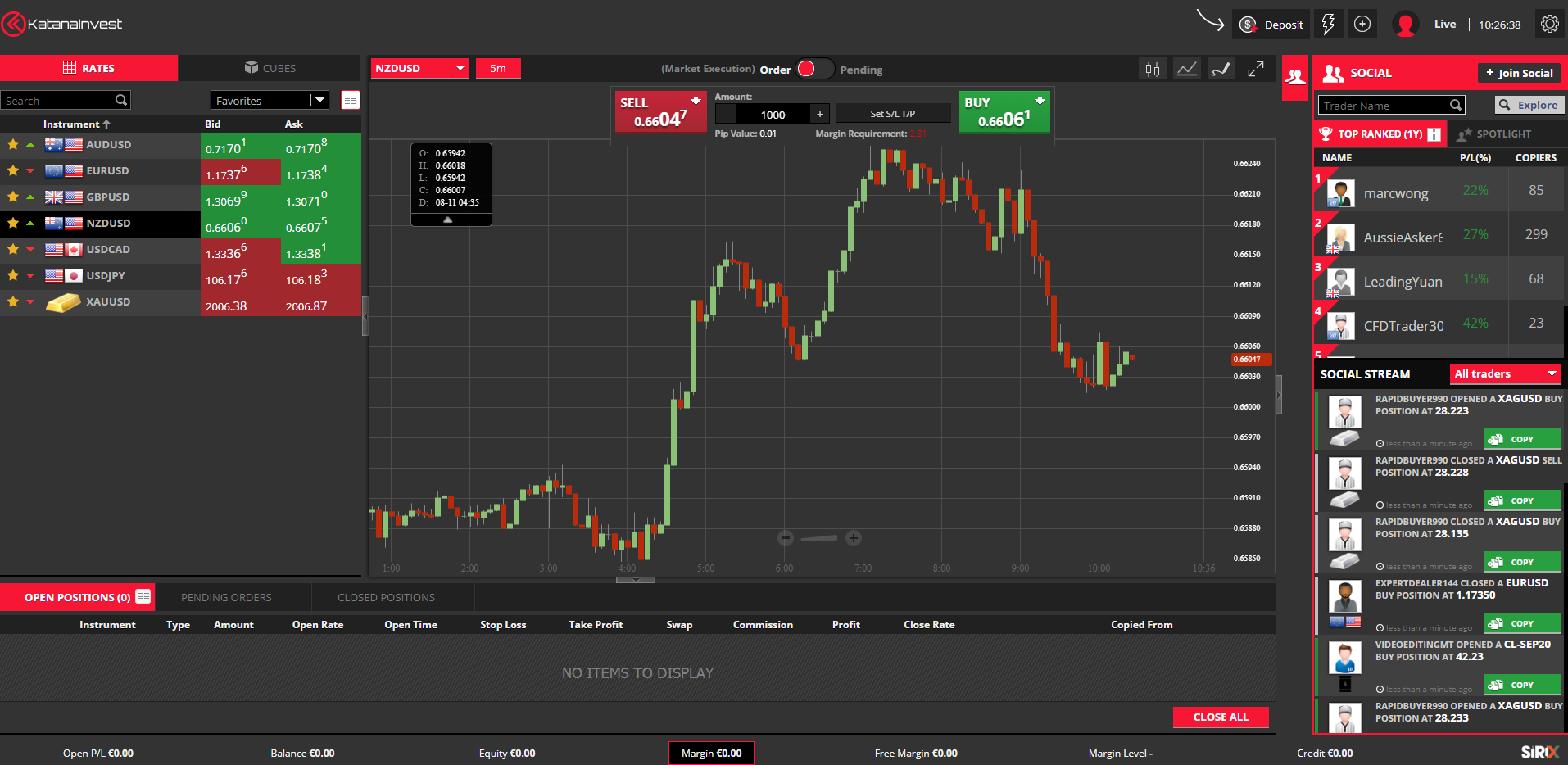
Task: Select candlestick chart type icon
Action: (1153, 69)
